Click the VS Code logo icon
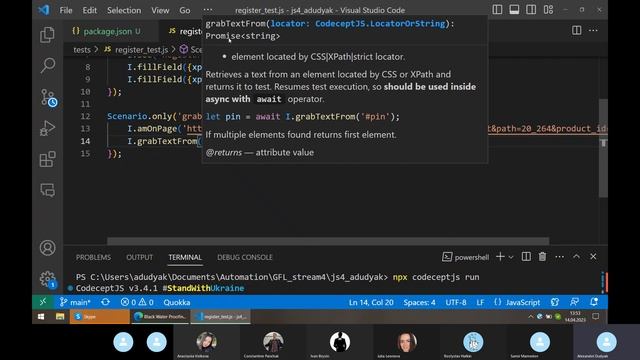 [44, 10]
